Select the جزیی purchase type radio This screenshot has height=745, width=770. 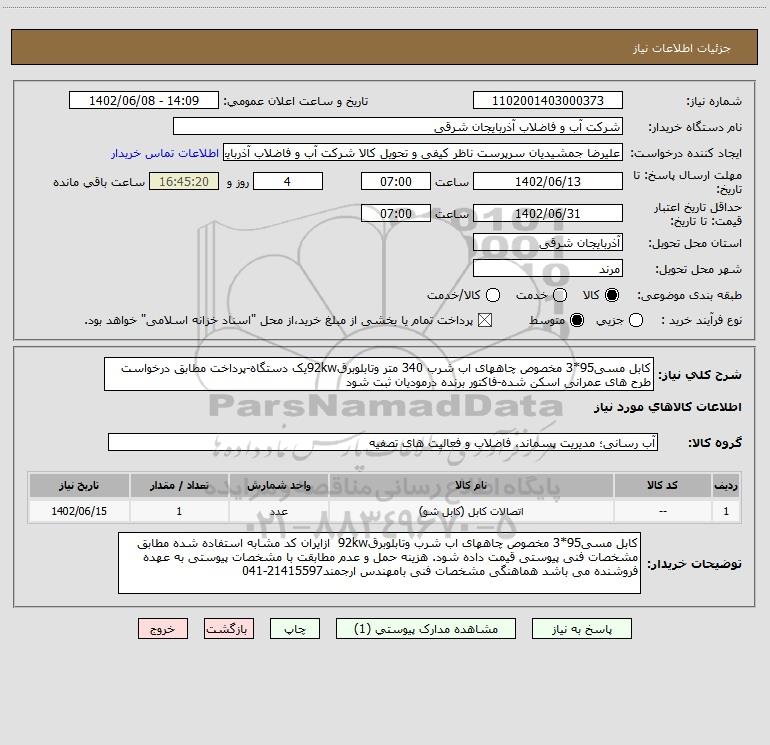[x=635, y=320]
